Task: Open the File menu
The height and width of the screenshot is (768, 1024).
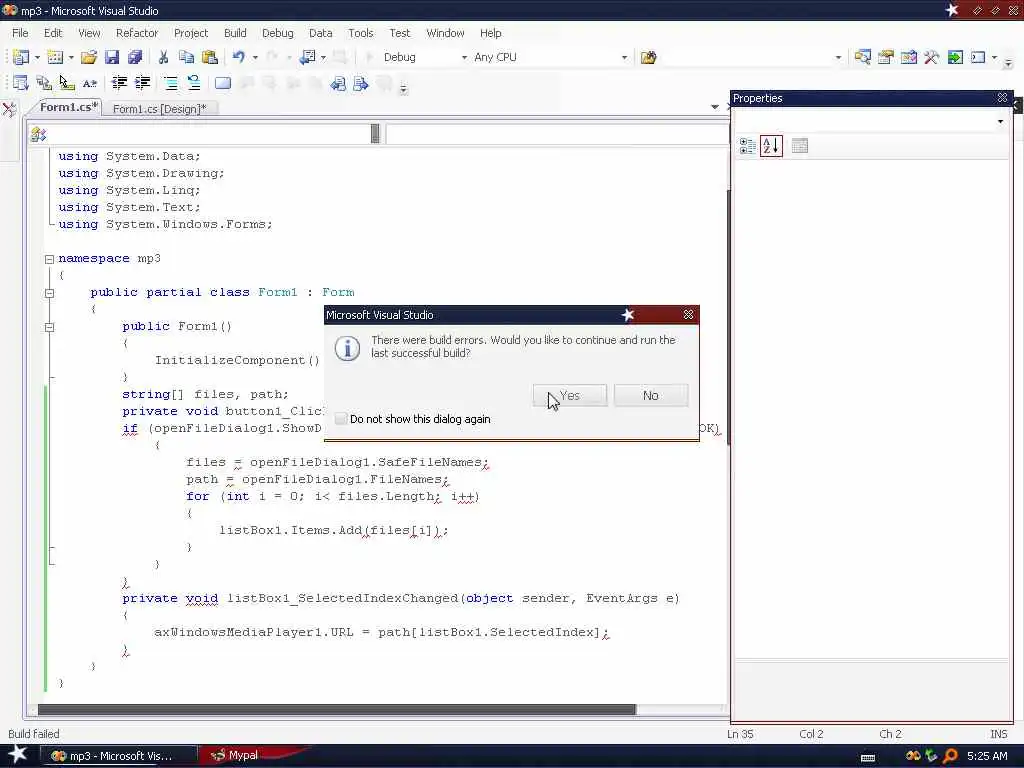Action: coord(20,33)
